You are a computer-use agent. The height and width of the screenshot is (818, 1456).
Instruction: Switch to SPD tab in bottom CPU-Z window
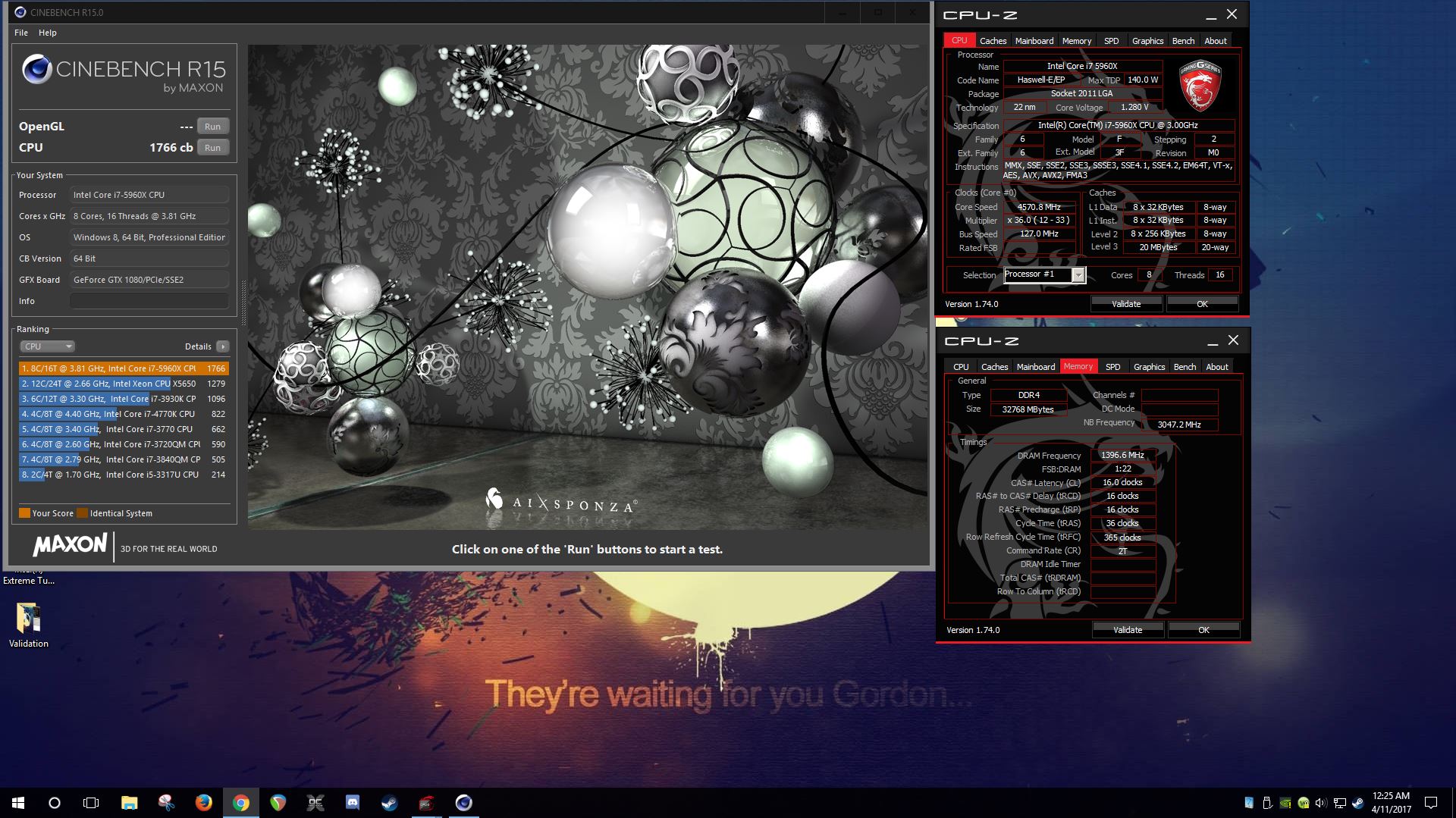pos(1113,367)
